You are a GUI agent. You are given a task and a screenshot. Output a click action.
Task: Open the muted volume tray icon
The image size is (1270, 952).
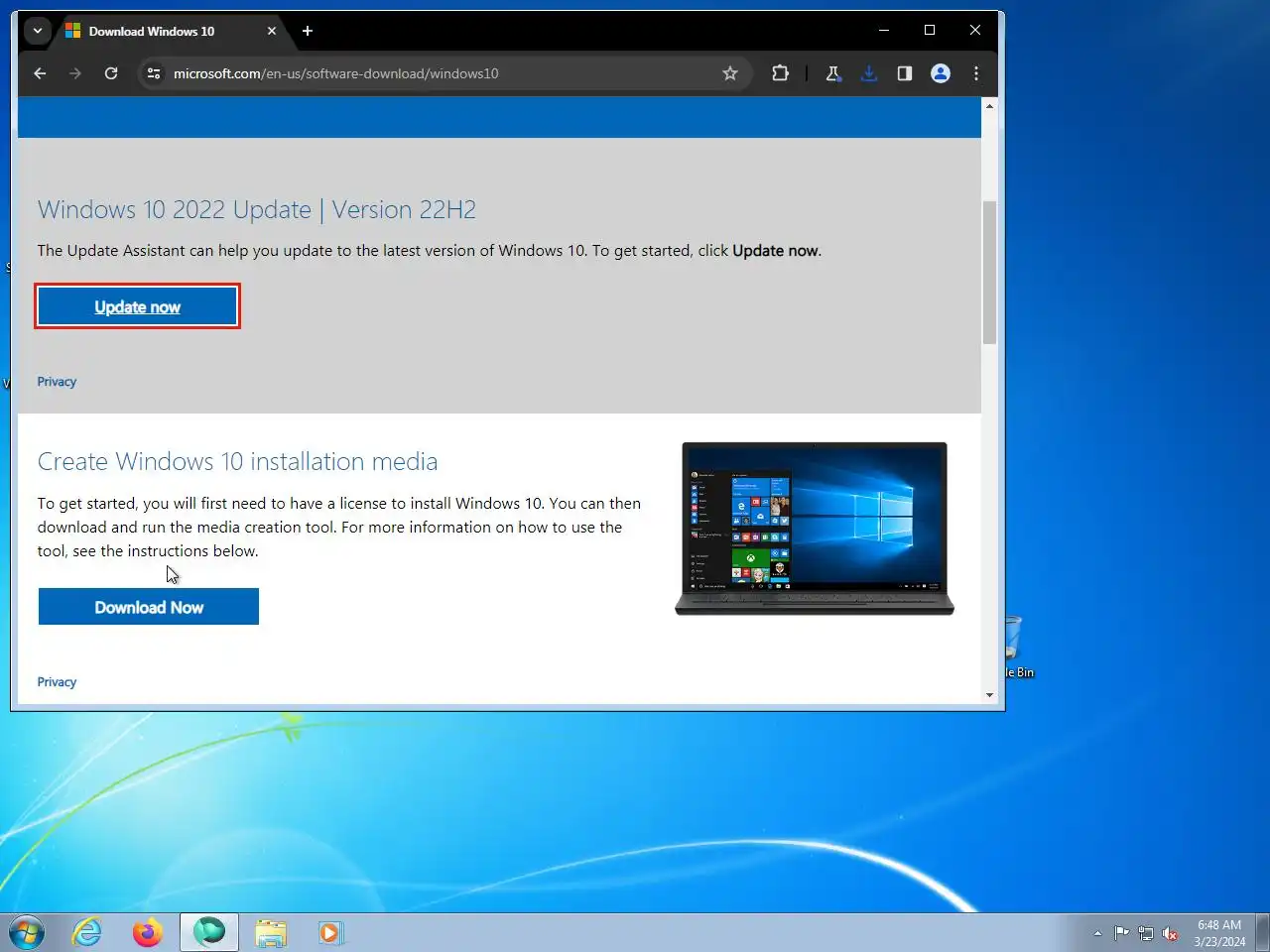(x=1171, y=933)
